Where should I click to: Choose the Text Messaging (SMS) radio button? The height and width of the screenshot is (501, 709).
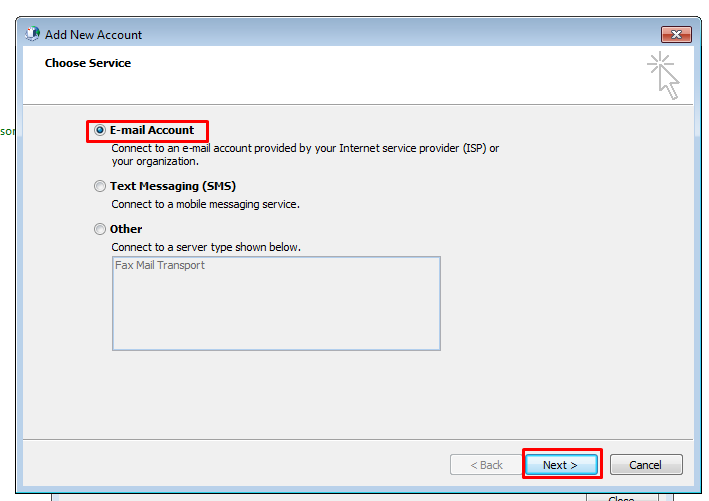click(100, 186)
